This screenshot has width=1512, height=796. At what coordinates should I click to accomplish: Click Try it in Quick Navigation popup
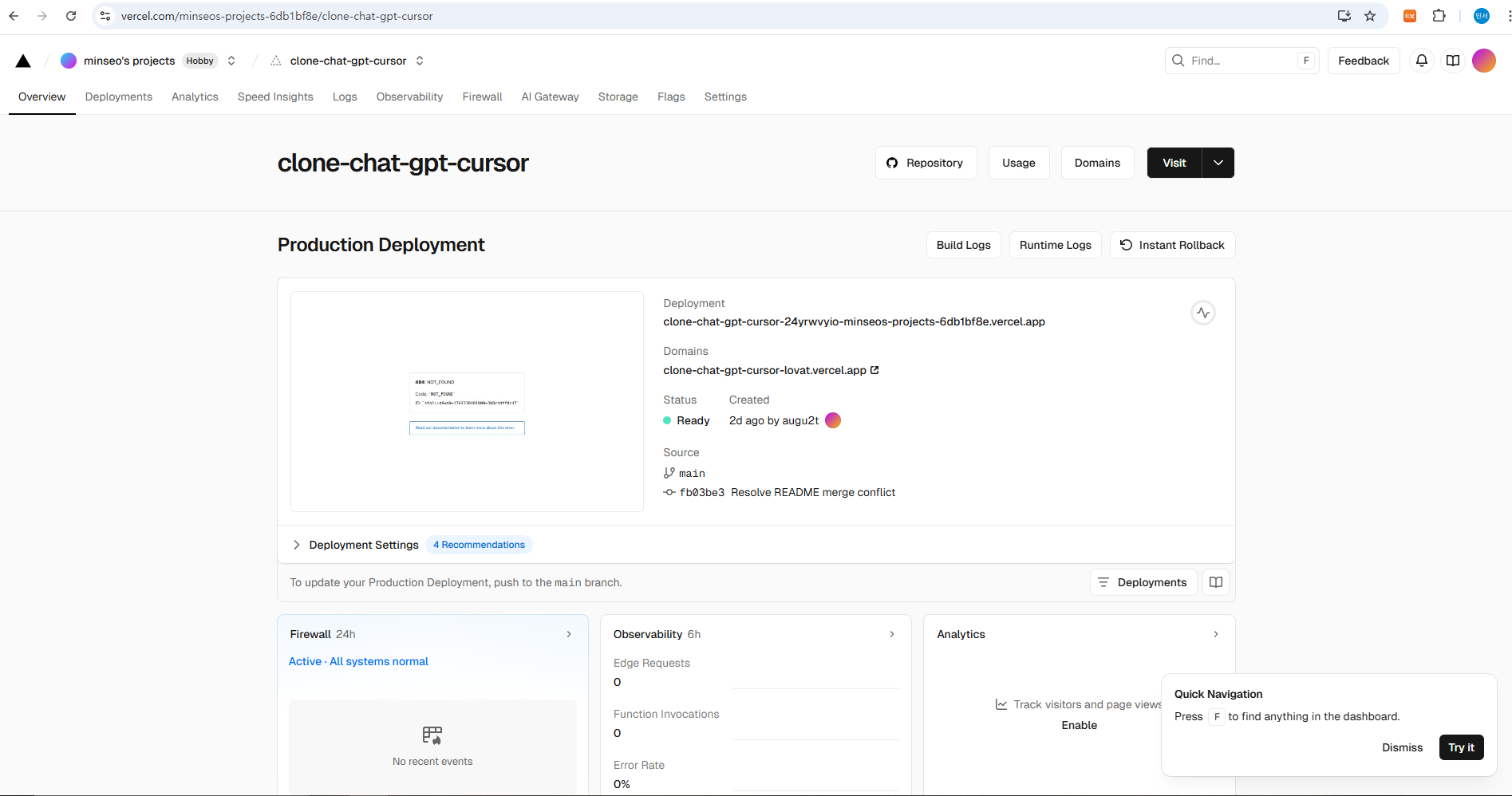tap(1462, 747)
